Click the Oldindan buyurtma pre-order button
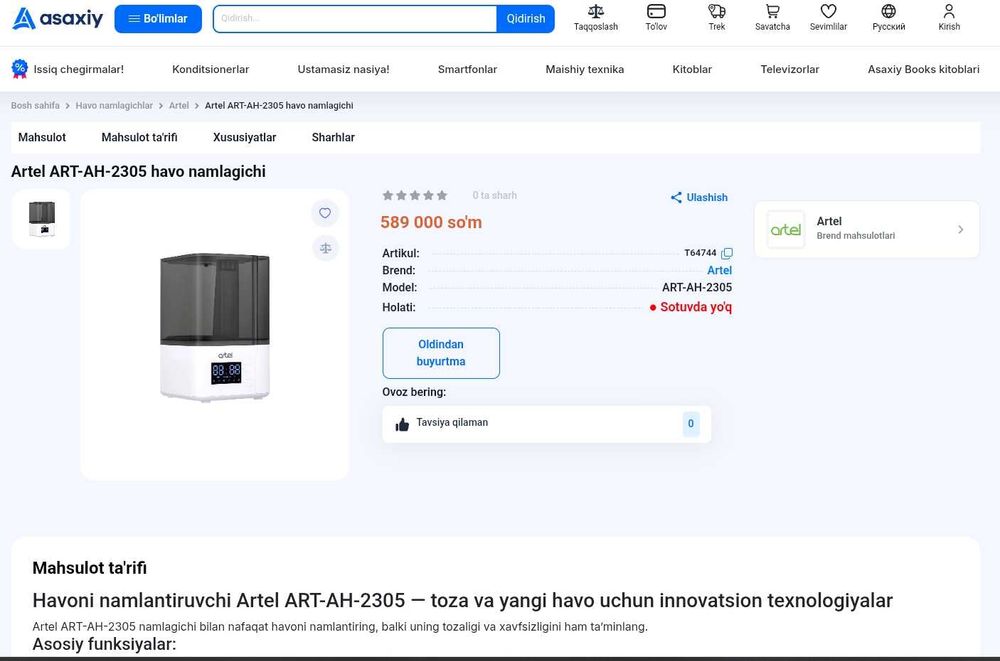 click(x=441, y=353)
